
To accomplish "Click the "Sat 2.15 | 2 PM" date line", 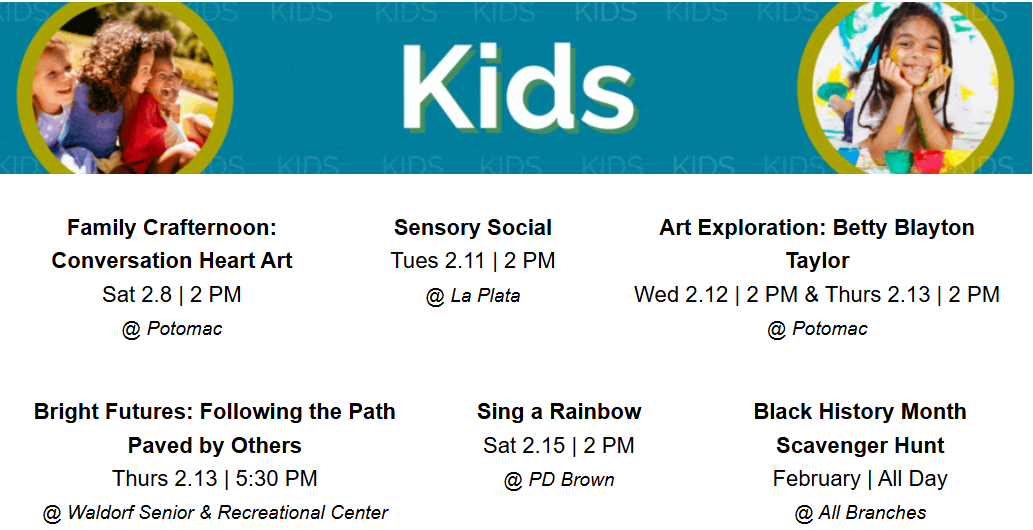I will (x=559, y=446).
